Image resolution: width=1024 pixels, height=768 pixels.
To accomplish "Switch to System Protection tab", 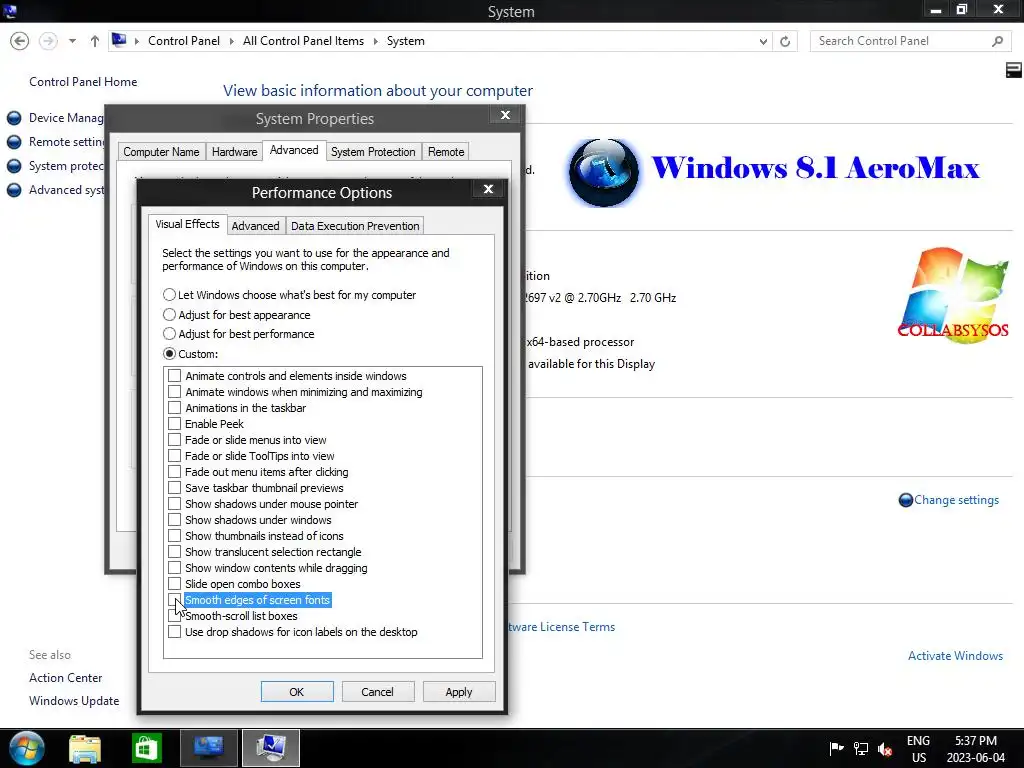I will click(373, 152).
